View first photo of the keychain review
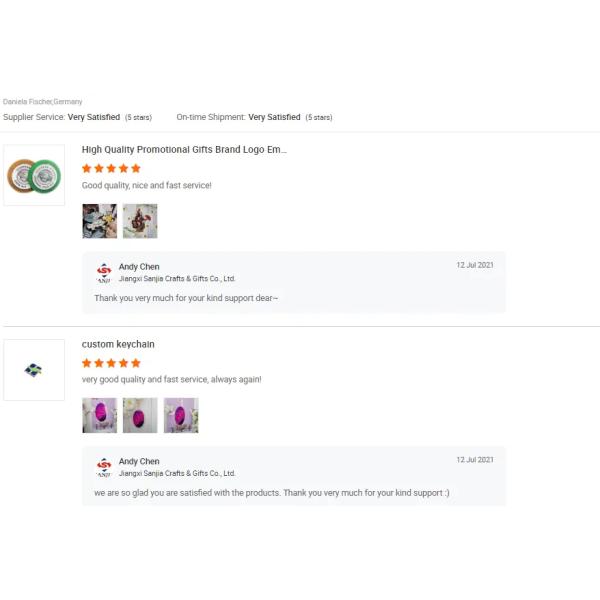600x600 pixels. (99, 415)
